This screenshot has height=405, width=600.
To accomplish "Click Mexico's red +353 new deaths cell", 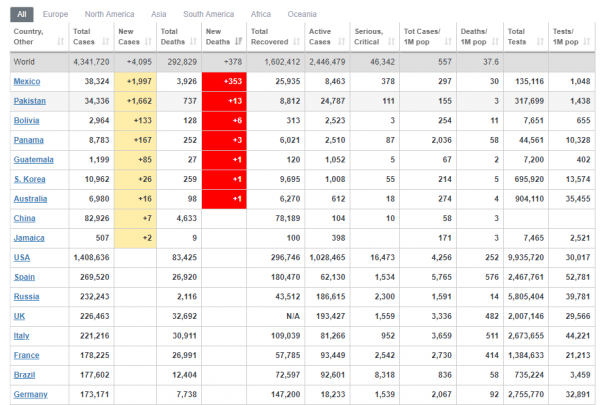I will [224, 82].
